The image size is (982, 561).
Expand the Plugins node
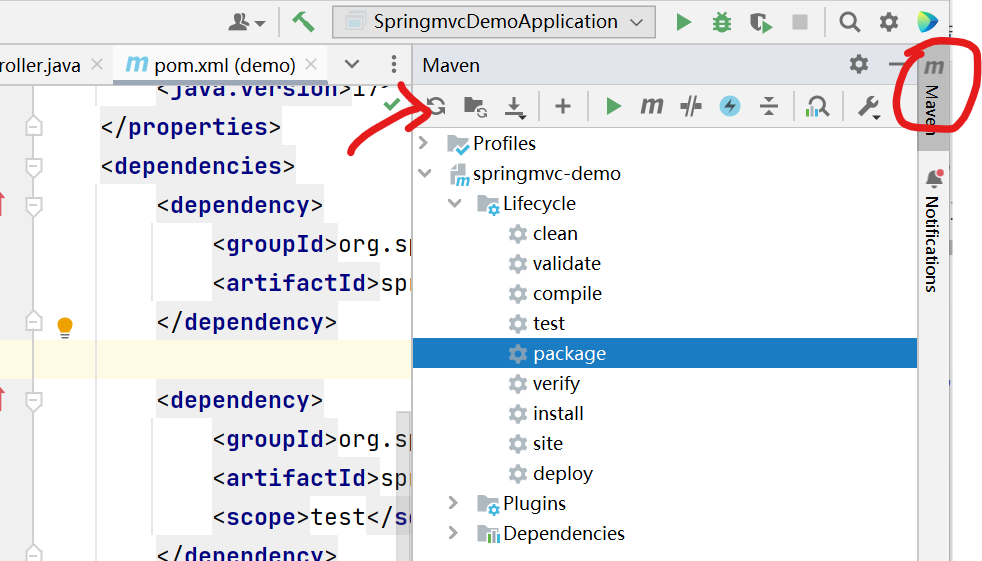[x=453, y=502]
